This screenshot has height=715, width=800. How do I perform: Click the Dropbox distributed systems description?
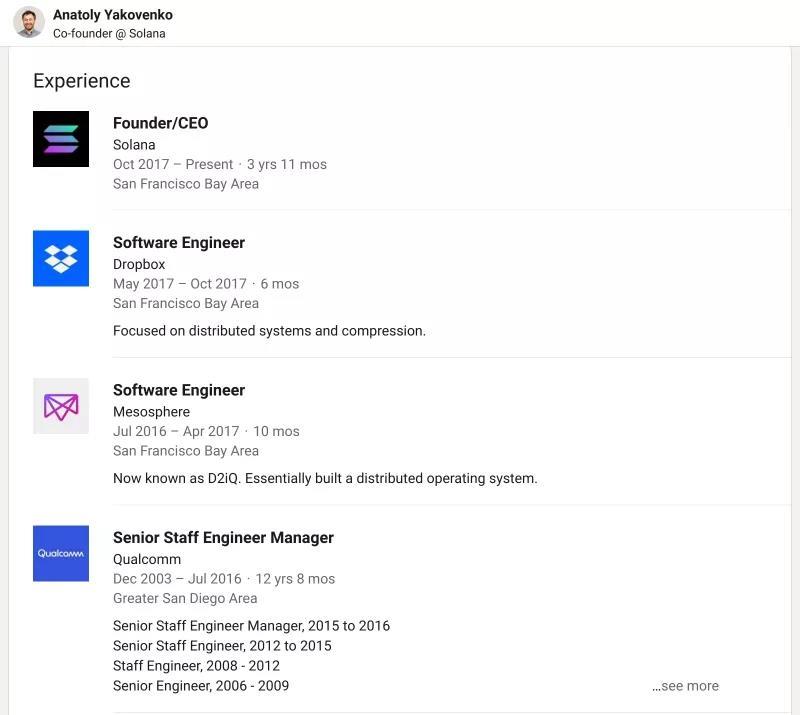(x=269, y=330)
